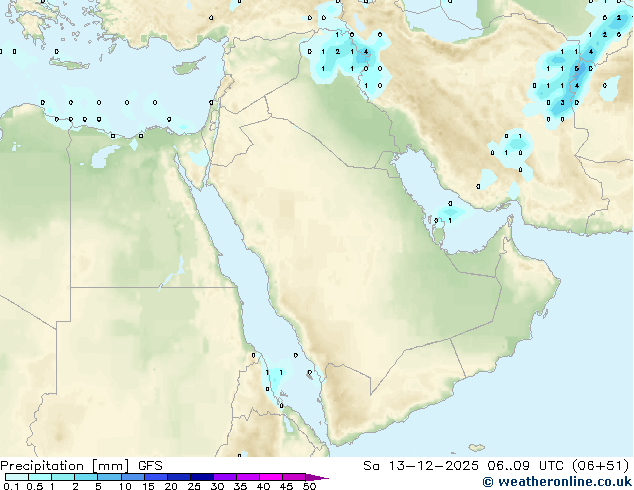Select the 35–40 mm violet legend swatch
634x490 pixels.
248,477
